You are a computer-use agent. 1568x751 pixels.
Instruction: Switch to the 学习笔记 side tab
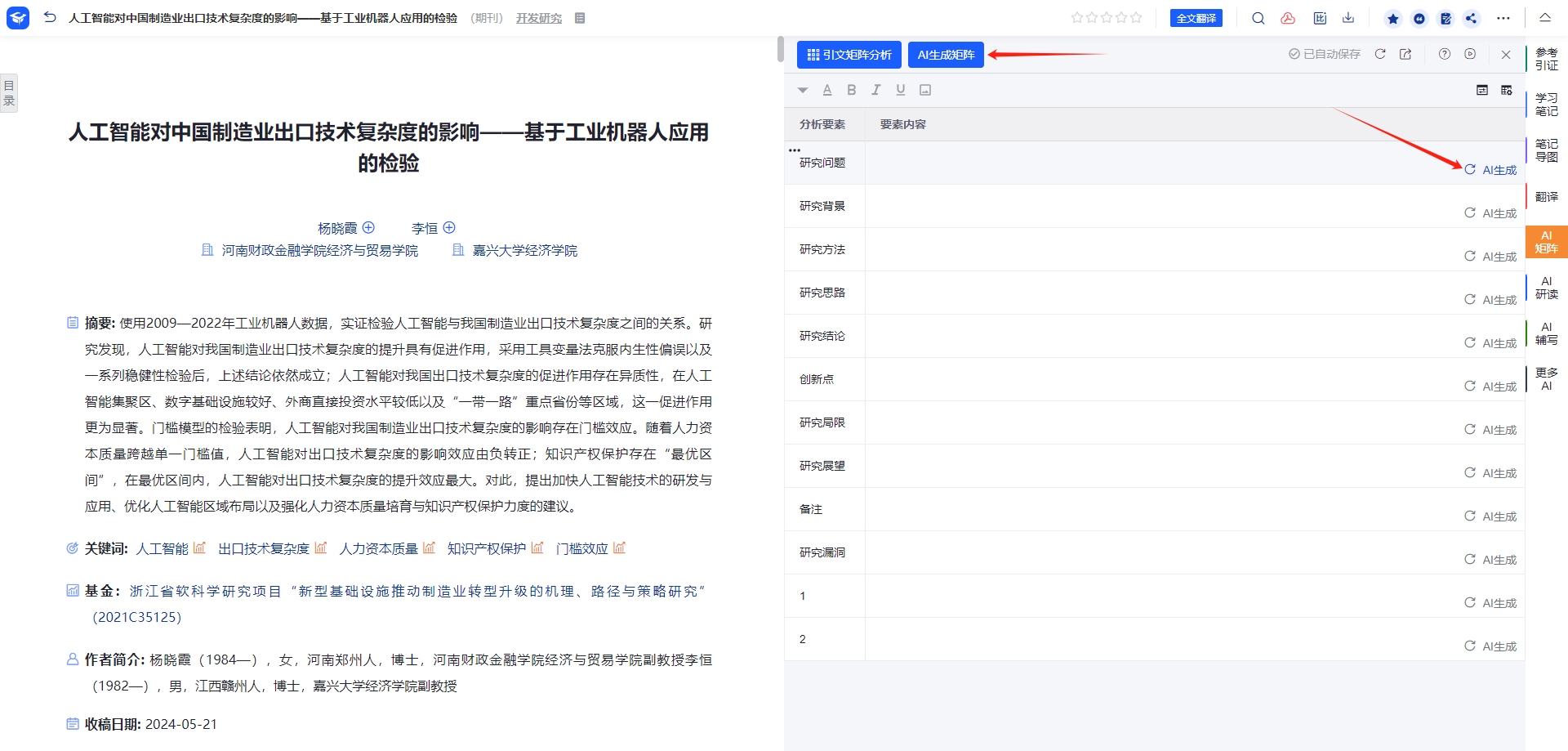pyautogui.click(x=1546, y=105)
